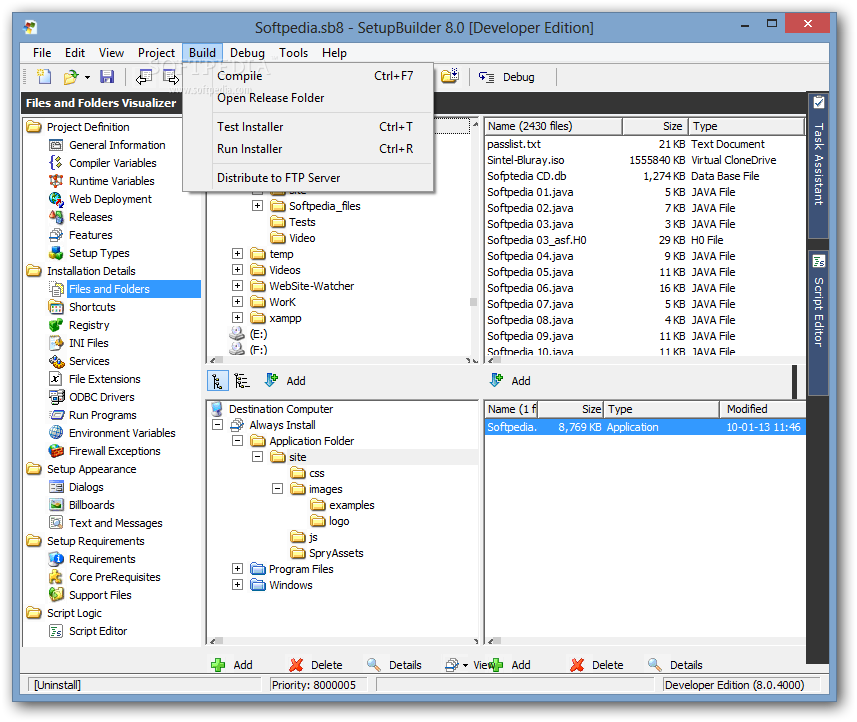This screenshot has height=722, width=857.
Task: Open the dropdown arrow beside Open icon
Action: (x=87, y=78)
